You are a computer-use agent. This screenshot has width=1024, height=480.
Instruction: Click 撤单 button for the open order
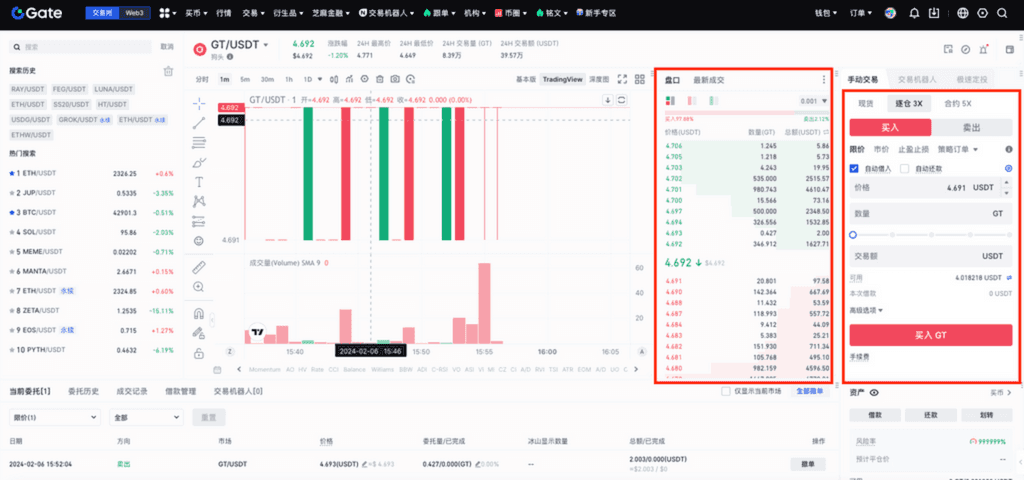pyautogui.click(x=808, y=463)
